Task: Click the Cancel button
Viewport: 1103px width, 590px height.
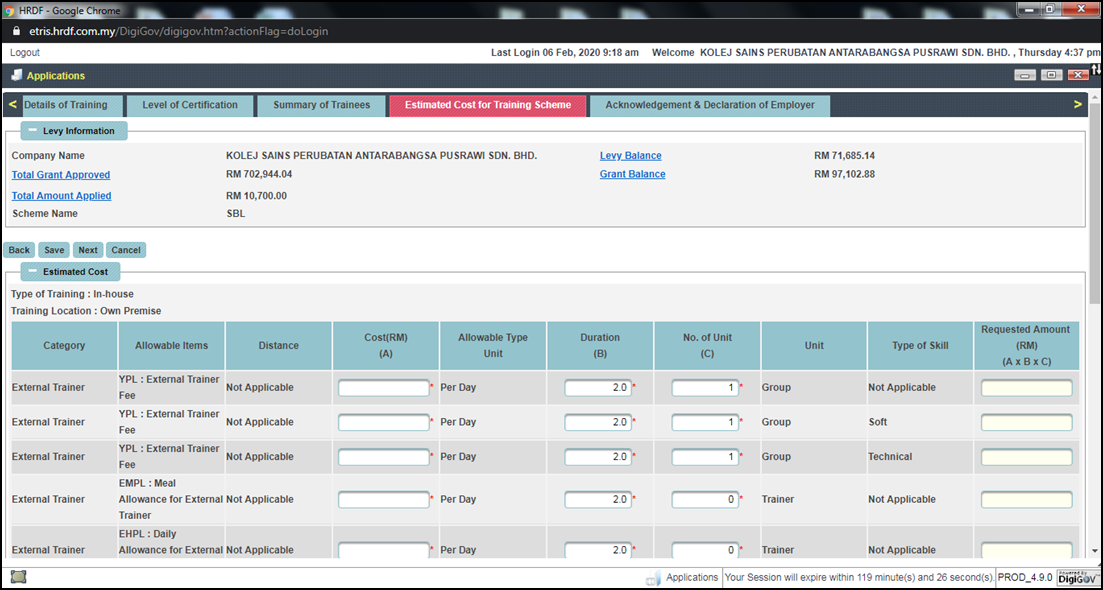Action: [126, 250]
